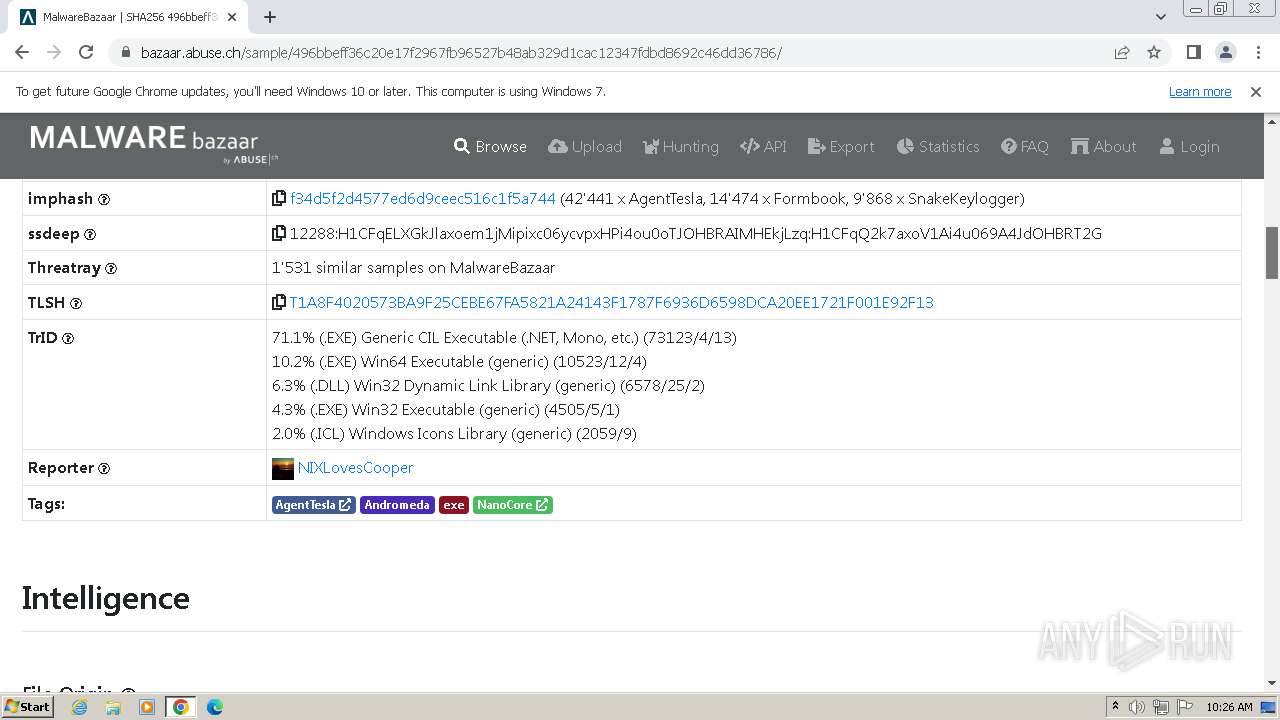1280x720 pixels.
Task: Open File Explorer from taskbar
Action: pyautogui.click(x=113, y=707)
